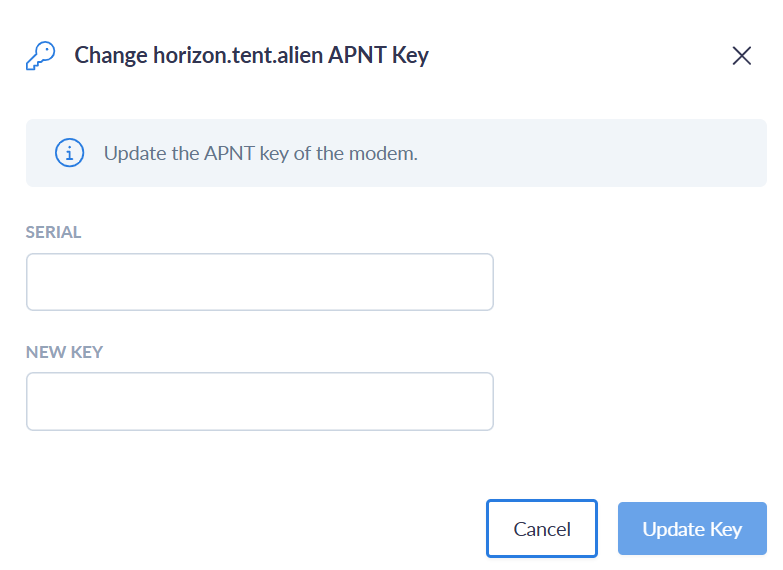The image size is (783, 570).
Task: Click the key icon beside the dialog title
Action: coord(41,55)
